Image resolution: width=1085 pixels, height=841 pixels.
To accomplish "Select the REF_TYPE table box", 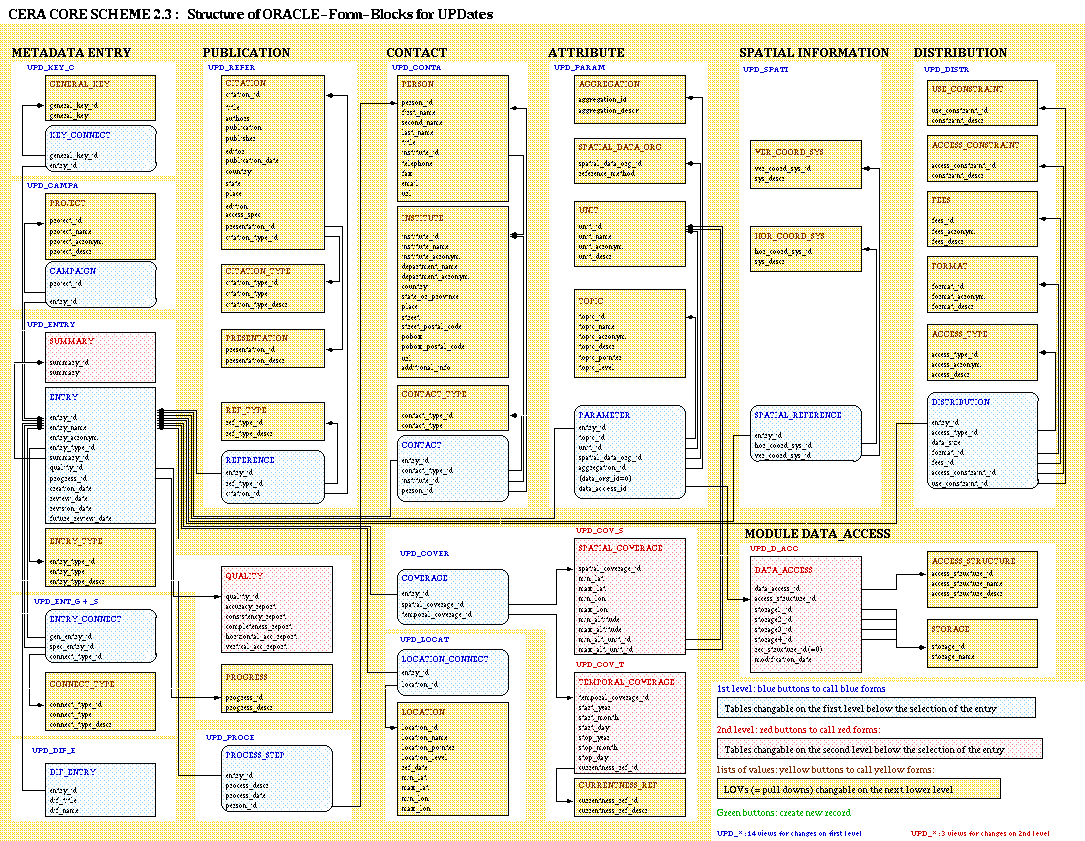I will (273, 422).
